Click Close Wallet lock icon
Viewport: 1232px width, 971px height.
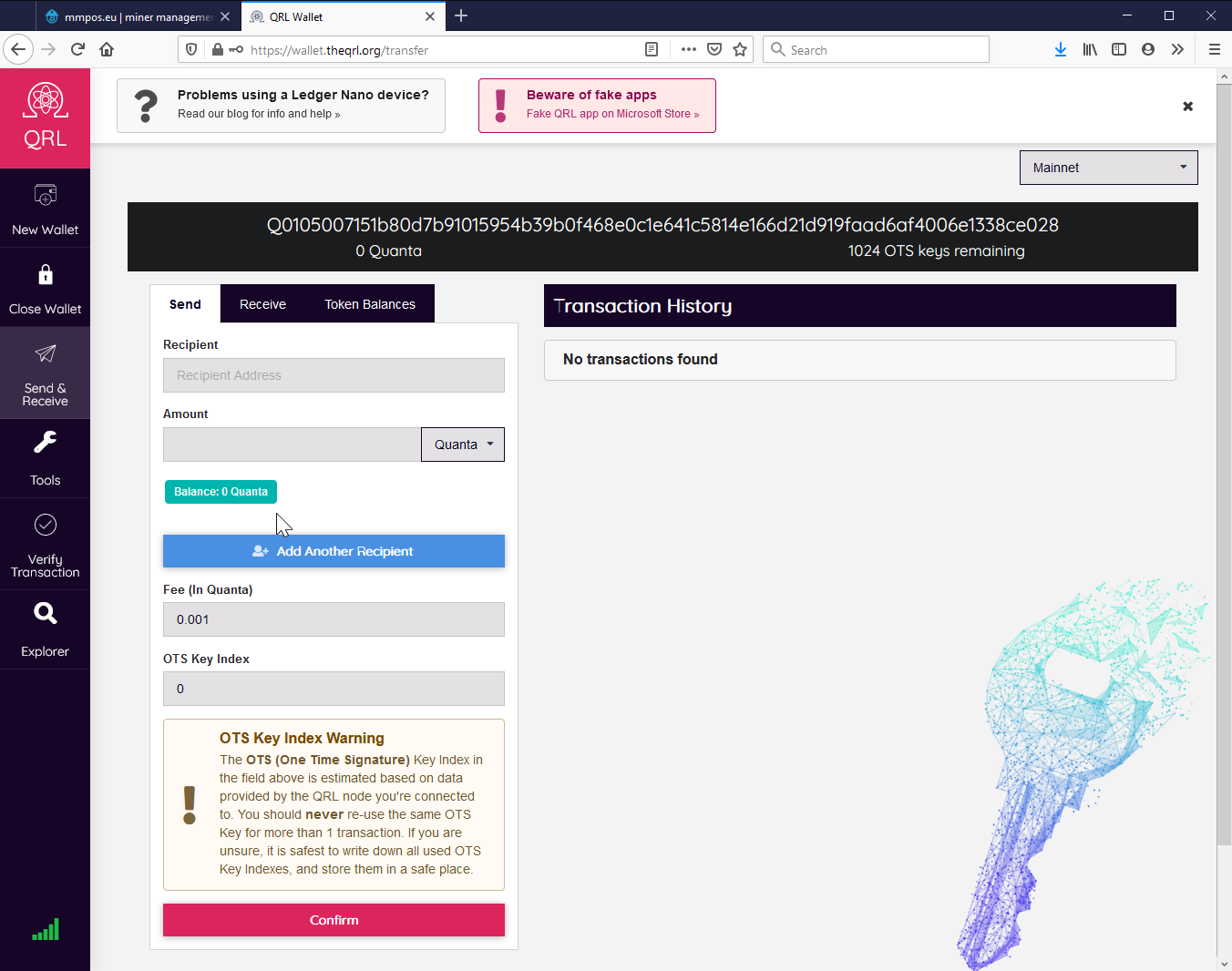(x=45, y=275)
